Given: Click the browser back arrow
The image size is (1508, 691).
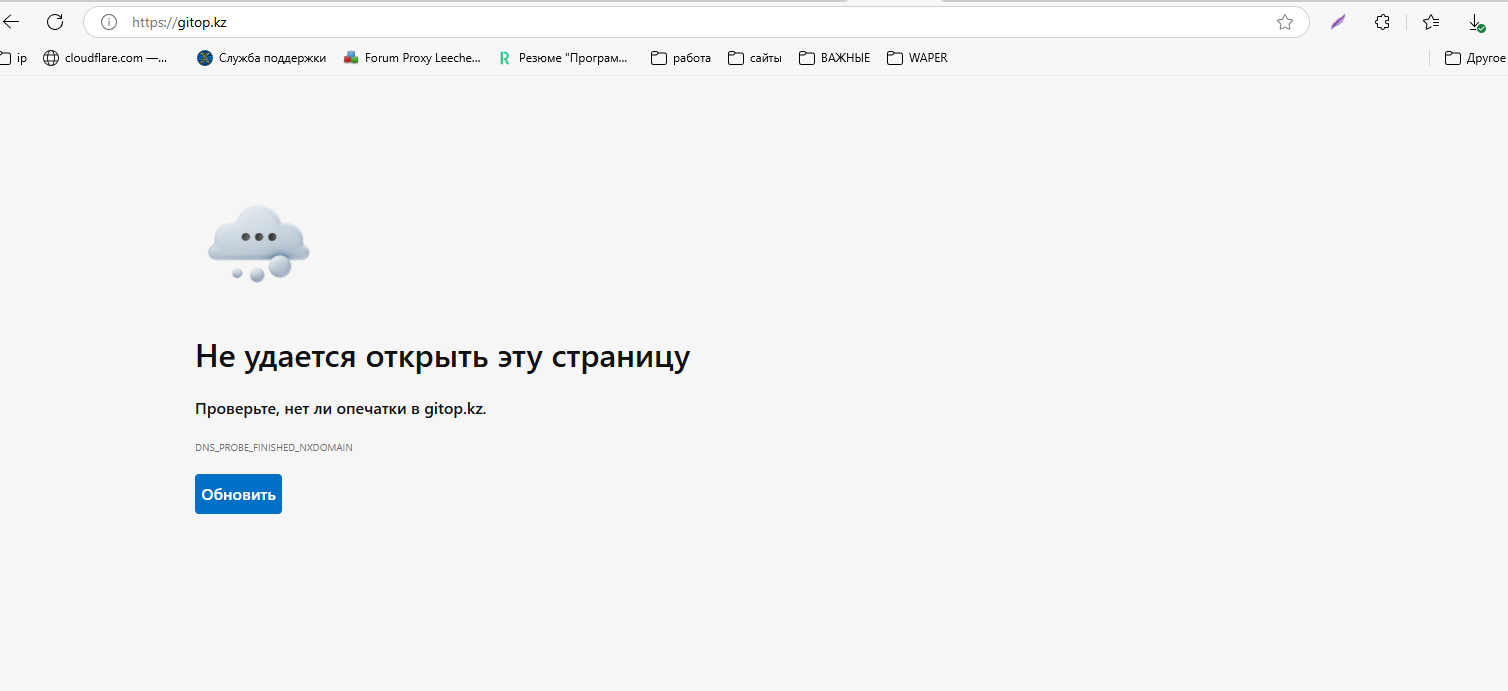Looking at the screenshot, I should coord(11,22).
